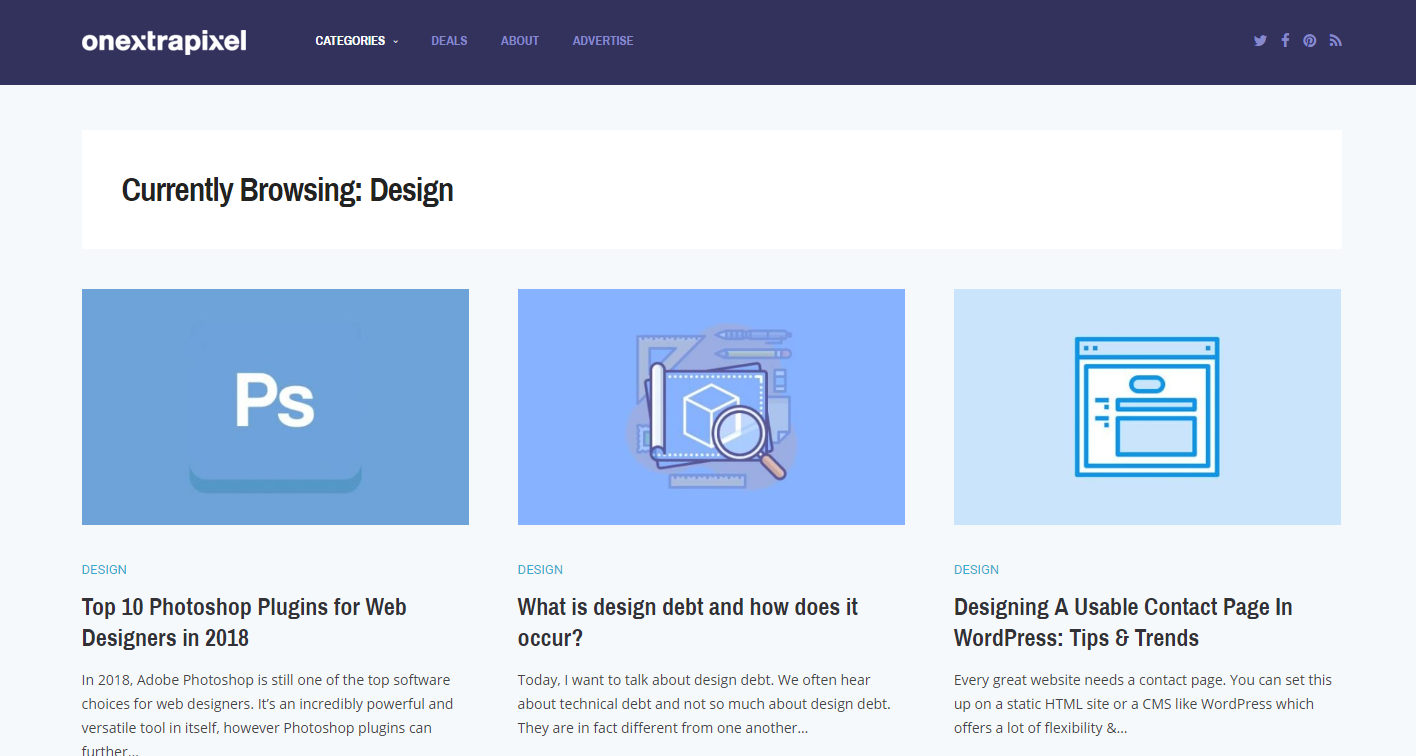Click the Currently Browsing: Design heading
The image size is (1416, 756).
(x=288, y=190)
